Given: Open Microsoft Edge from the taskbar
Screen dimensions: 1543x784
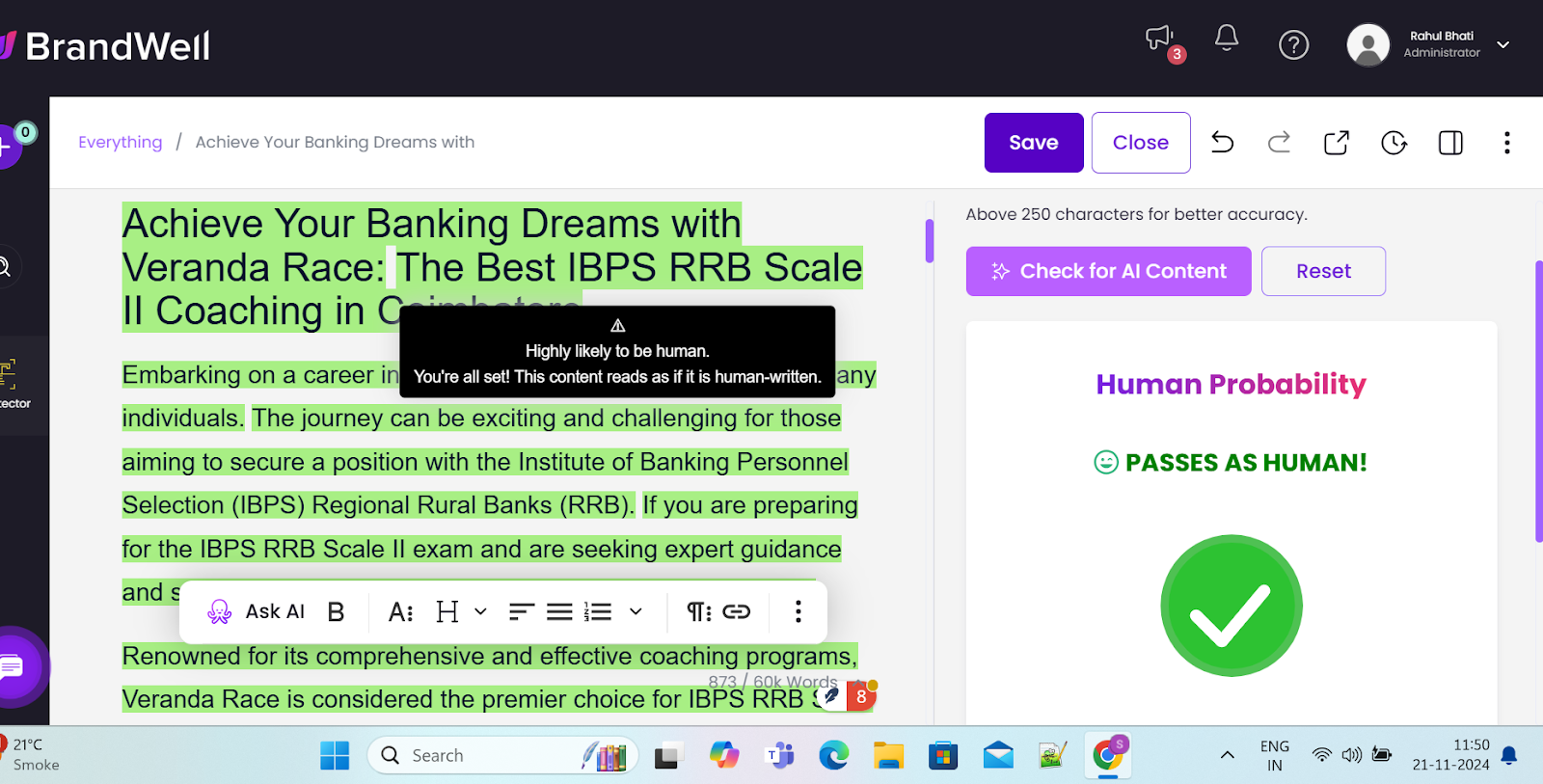Looking at the screenshot, I should pos(833,755).
